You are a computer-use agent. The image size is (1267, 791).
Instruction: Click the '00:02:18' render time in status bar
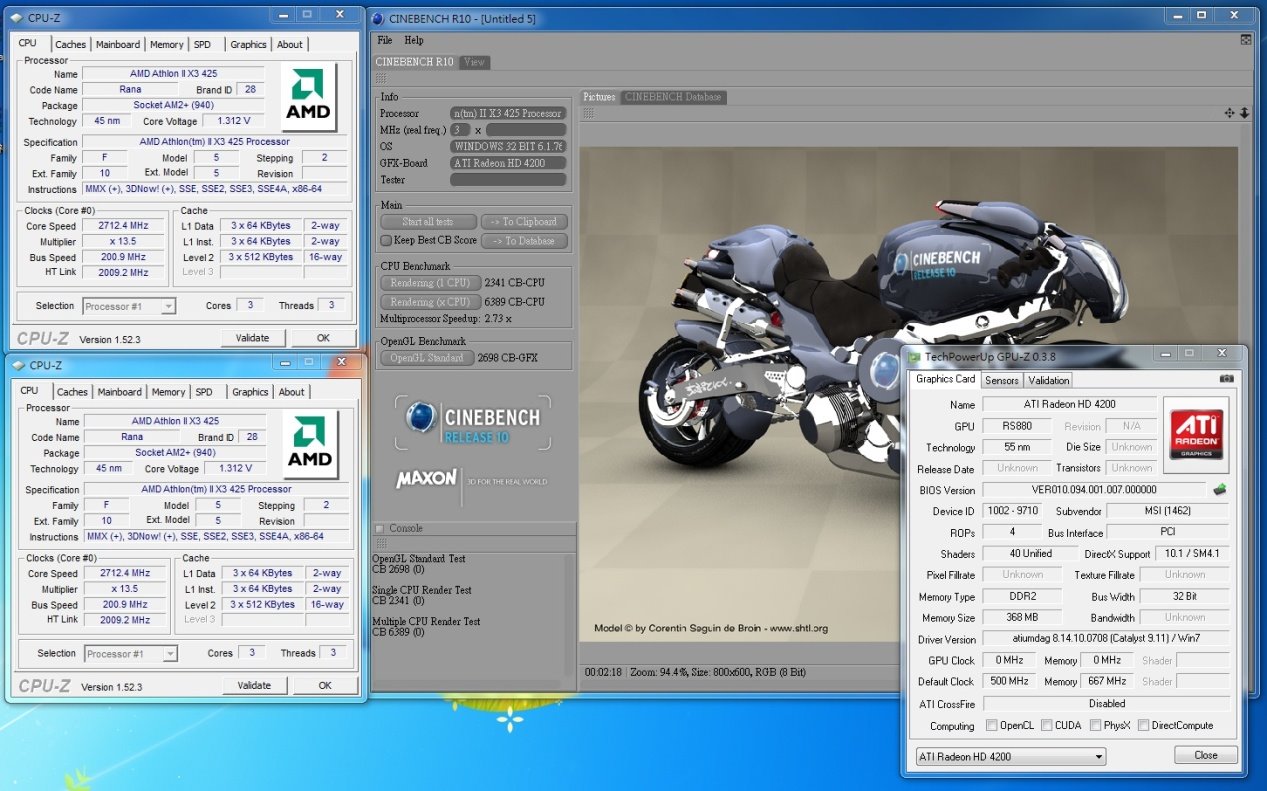pyautogui.click(x=605, y=672)
